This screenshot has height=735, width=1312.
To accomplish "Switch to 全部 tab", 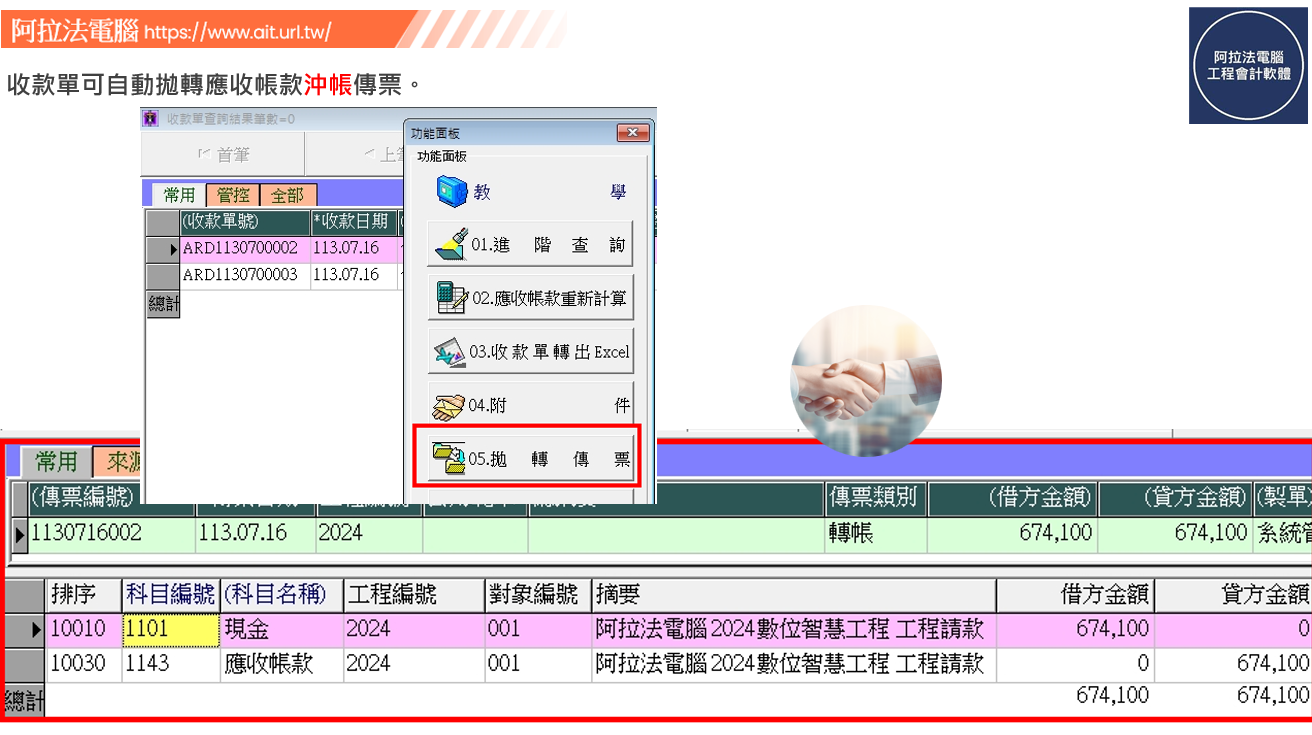I will click(x=287, y=195).
